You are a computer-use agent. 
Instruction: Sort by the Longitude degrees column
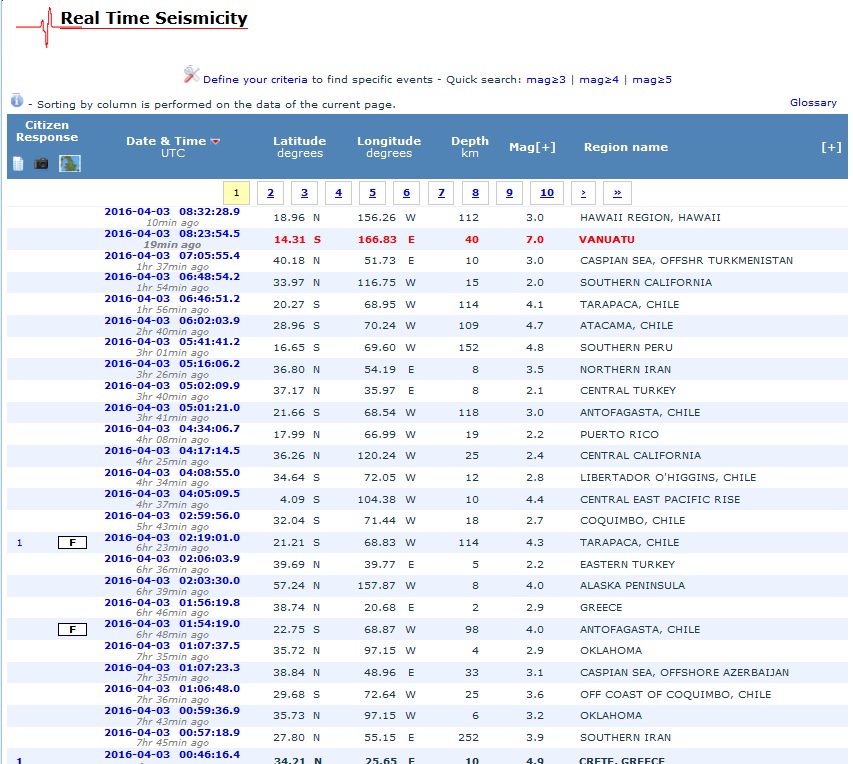[x=389, y=147]
